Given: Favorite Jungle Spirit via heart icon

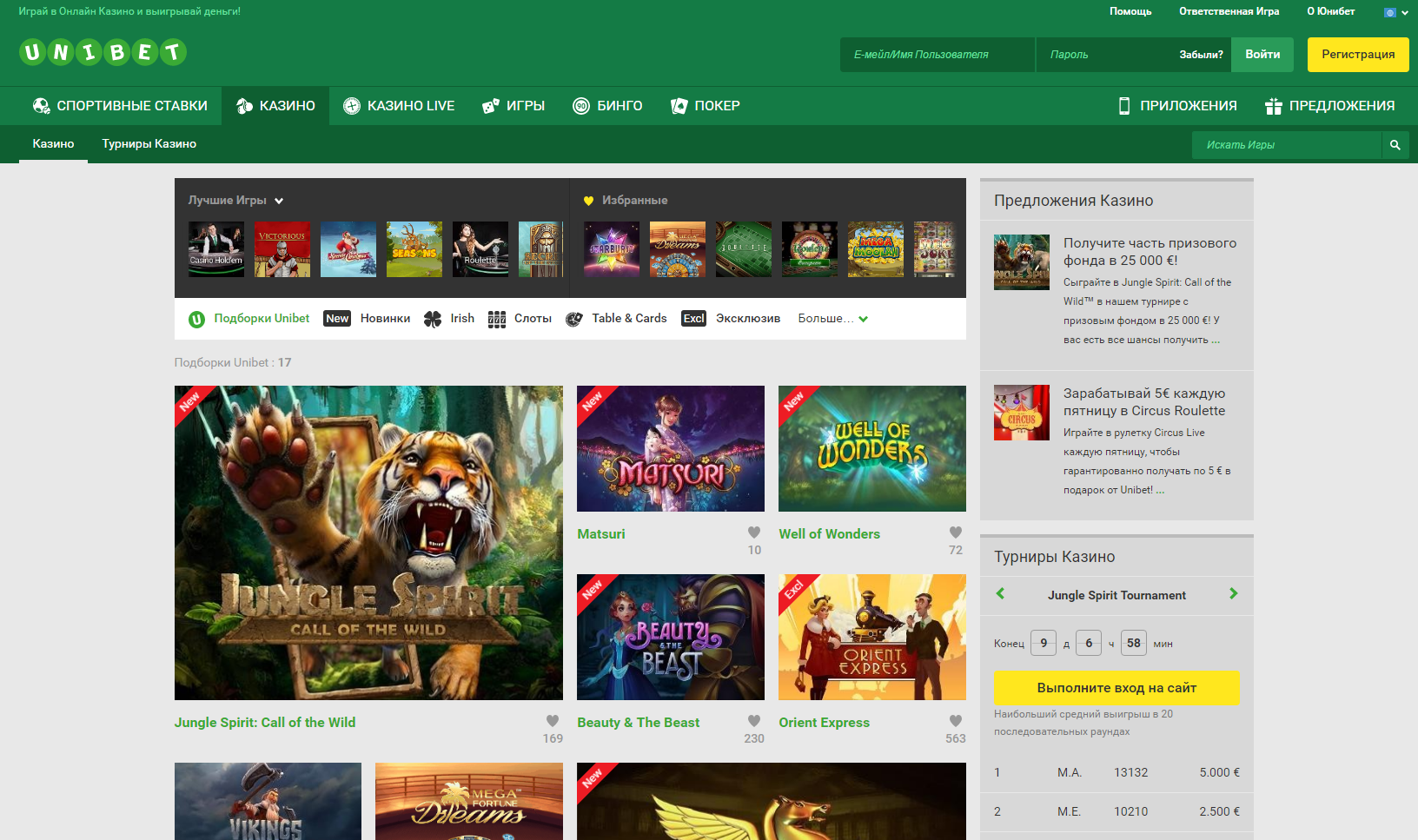Looking at the screenshot, I should tap(553, 721).
